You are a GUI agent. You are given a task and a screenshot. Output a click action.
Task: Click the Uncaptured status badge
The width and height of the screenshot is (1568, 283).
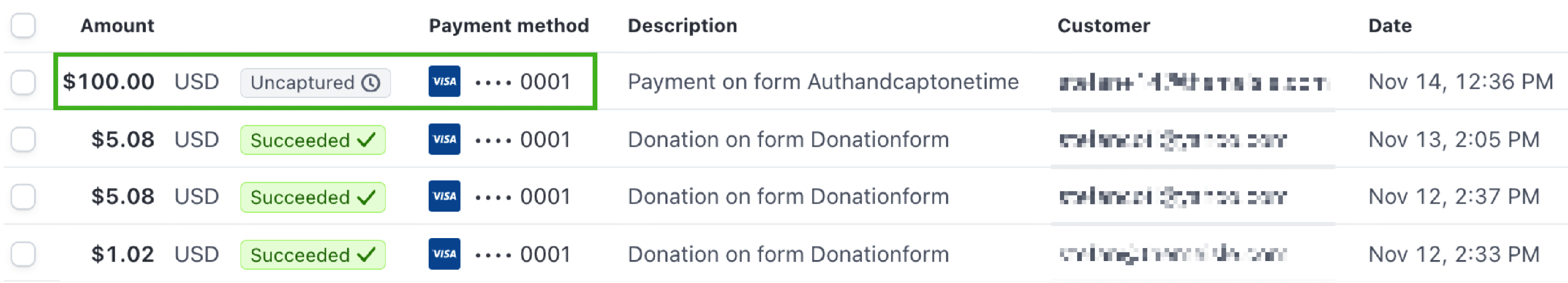(315, 83)
